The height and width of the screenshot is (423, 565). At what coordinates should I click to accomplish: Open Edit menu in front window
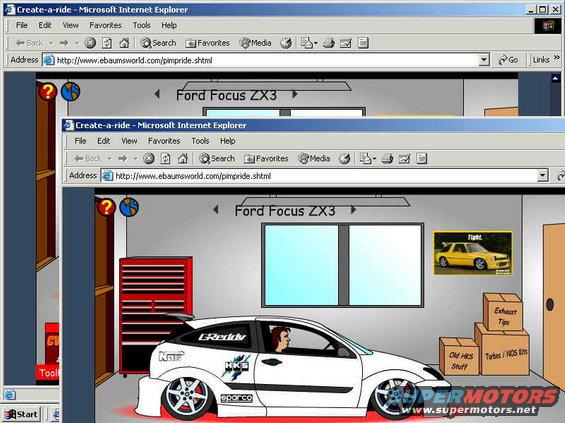point(103,141)
